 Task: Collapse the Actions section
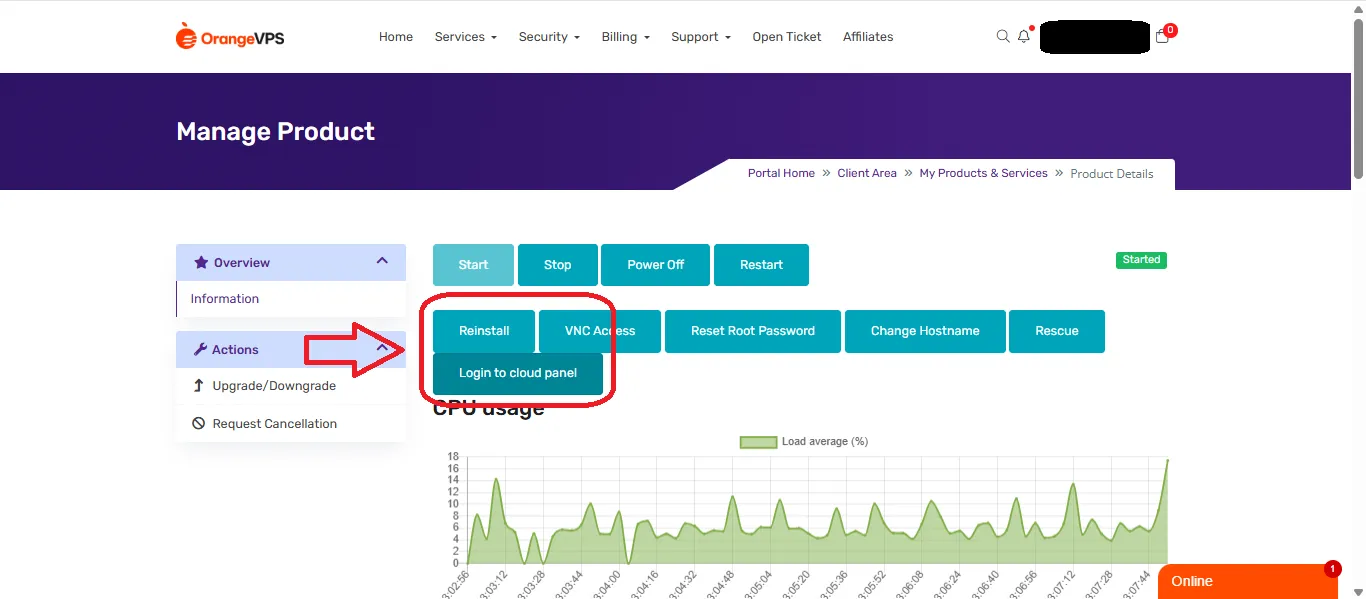381,349
